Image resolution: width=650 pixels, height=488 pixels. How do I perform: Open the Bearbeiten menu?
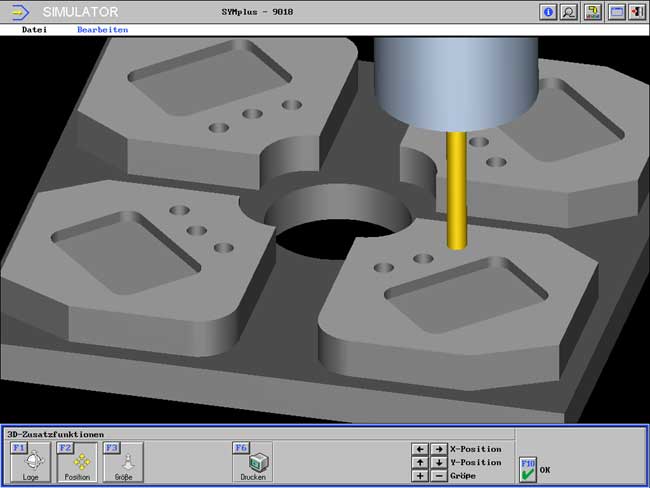[102, 30]
